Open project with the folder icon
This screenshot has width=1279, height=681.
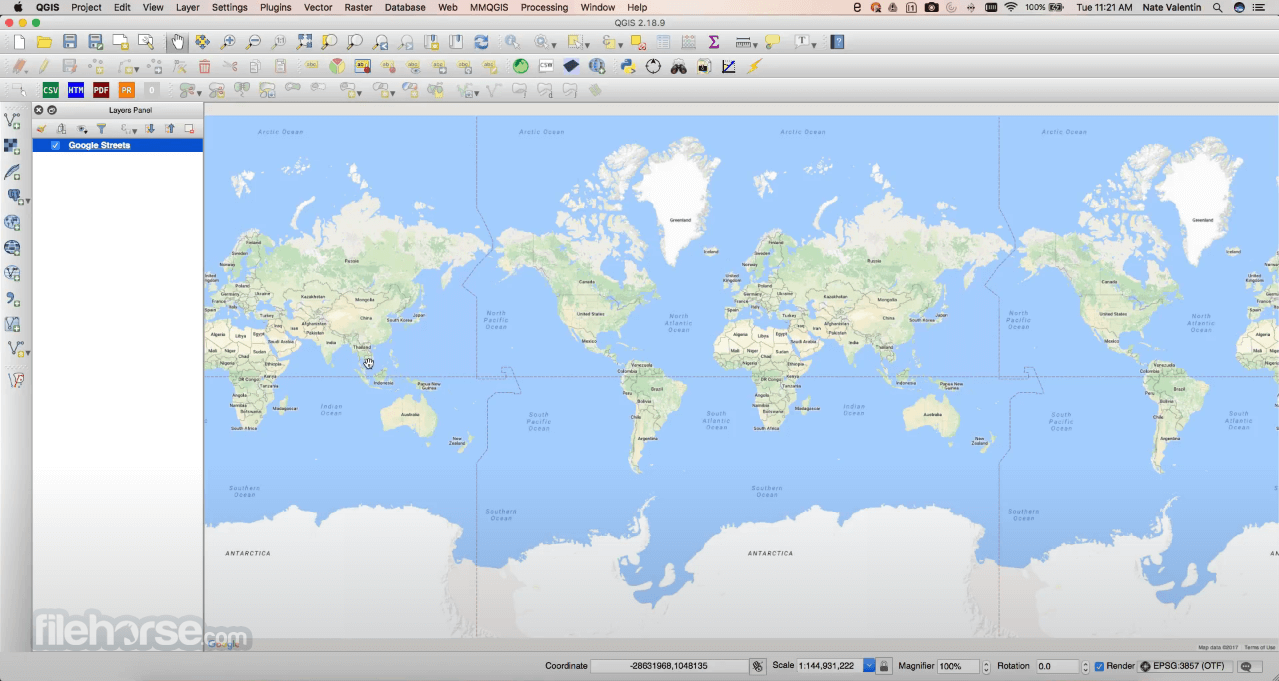click(44, 42)
